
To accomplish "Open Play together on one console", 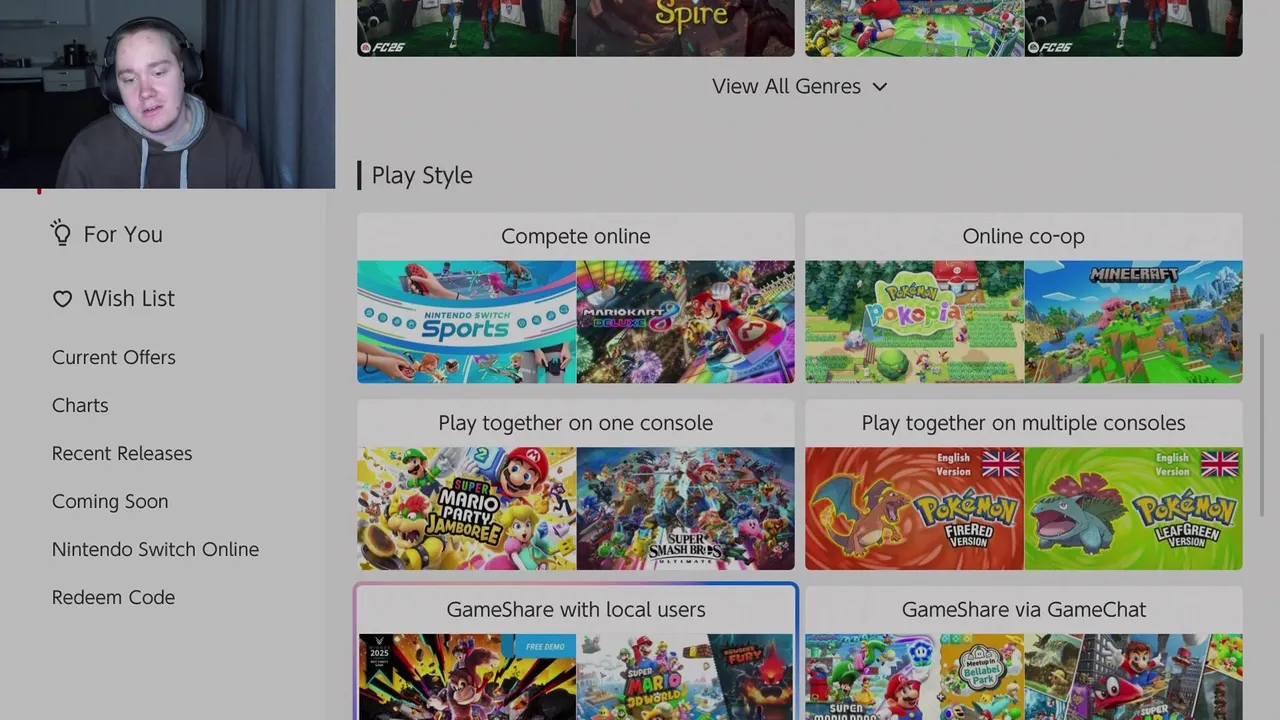I will tap(576, 485).
